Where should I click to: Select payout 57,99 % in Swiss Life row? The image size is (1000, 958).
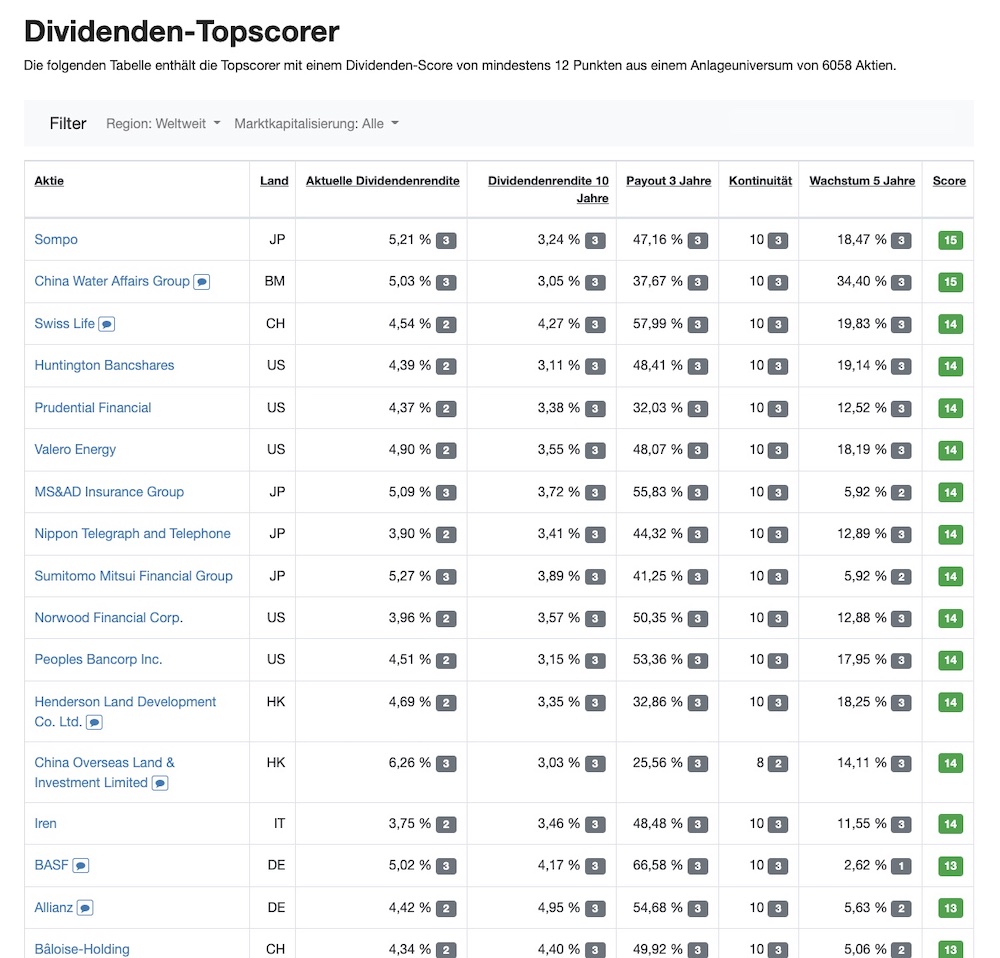(658, 323)
